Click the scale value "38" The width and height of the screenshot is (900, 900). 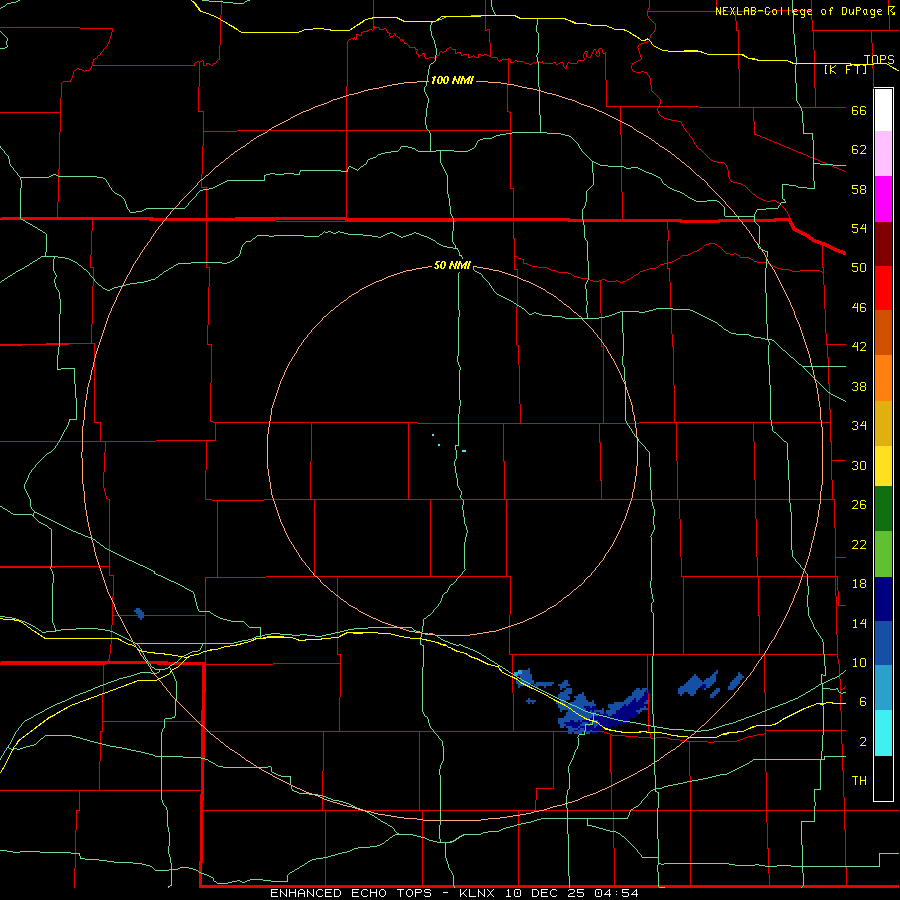[x=859, y=386]
